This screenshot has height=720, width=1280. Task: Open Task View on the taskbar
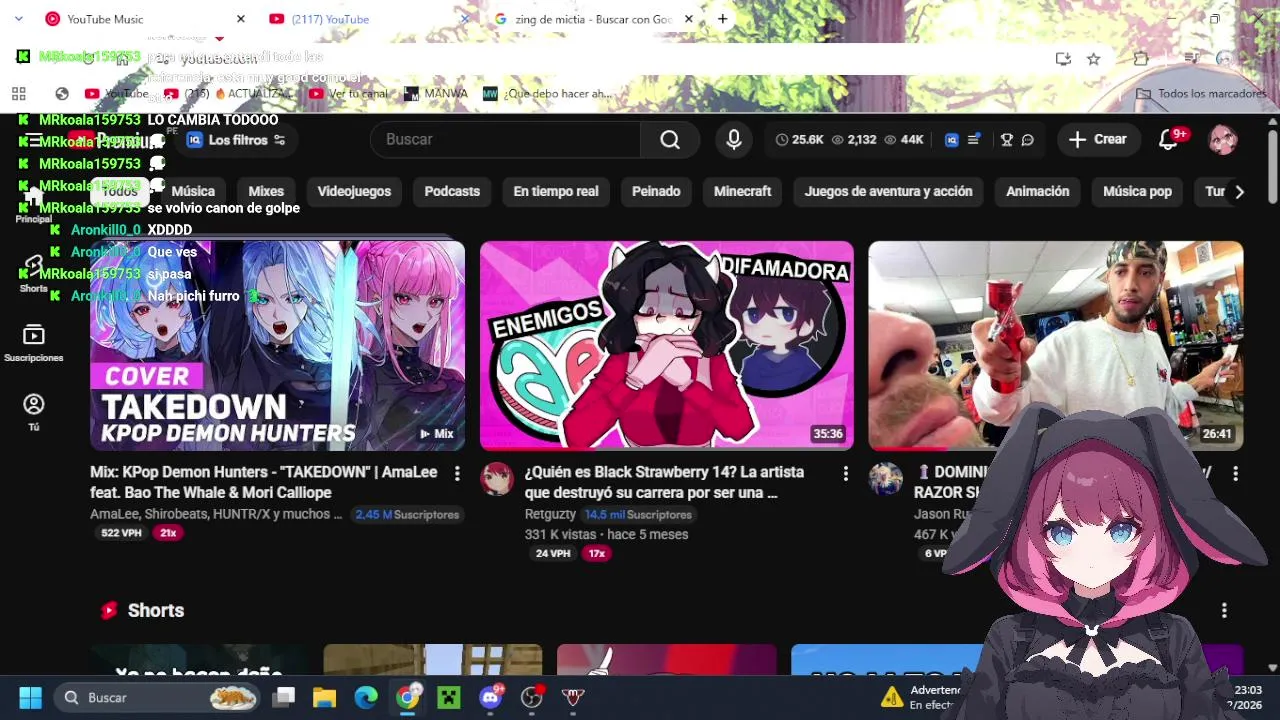[x=284, y=697]
